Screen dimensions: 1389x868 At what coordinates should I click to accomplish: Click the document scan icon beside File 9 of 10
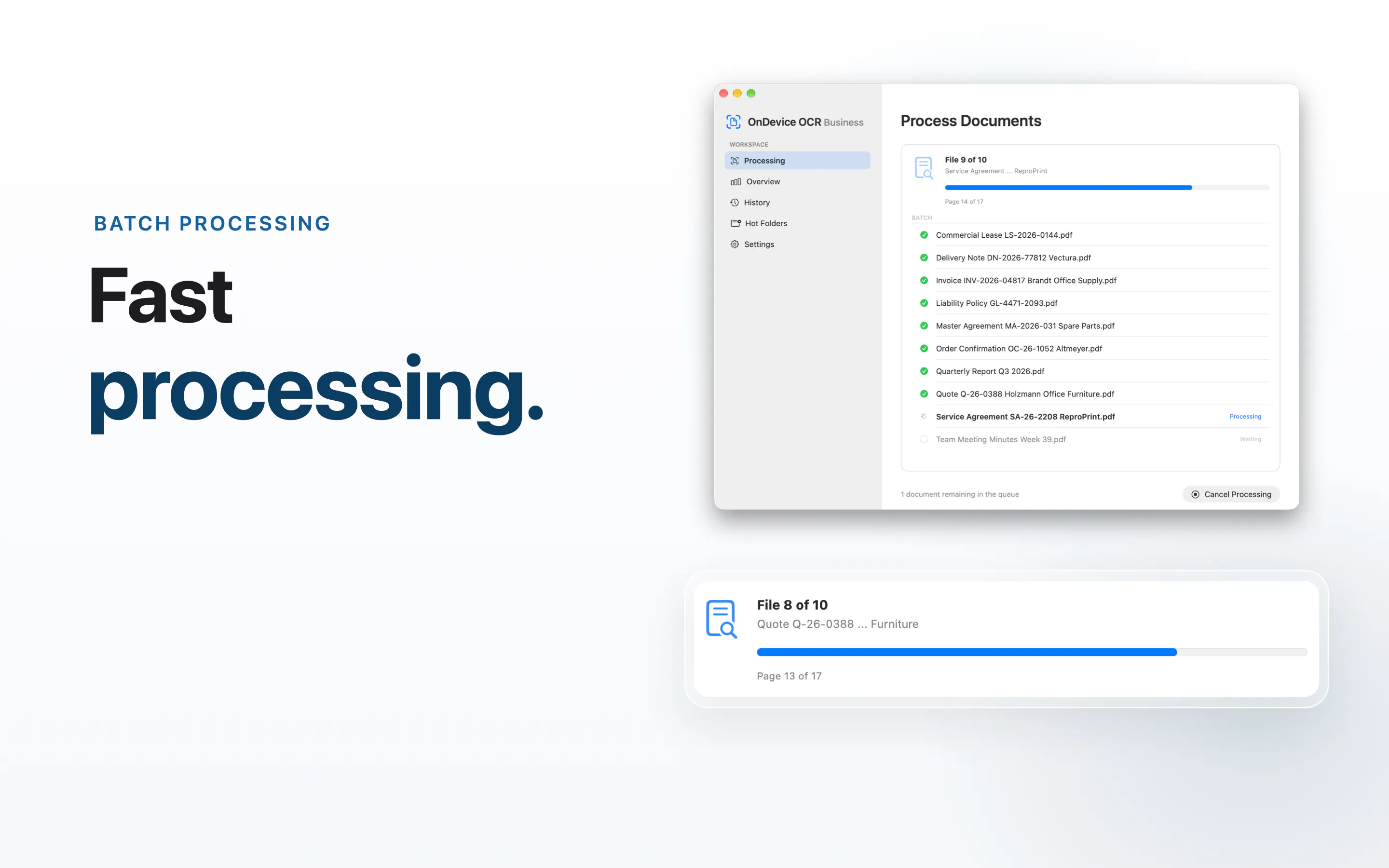(x=924, y=168)
